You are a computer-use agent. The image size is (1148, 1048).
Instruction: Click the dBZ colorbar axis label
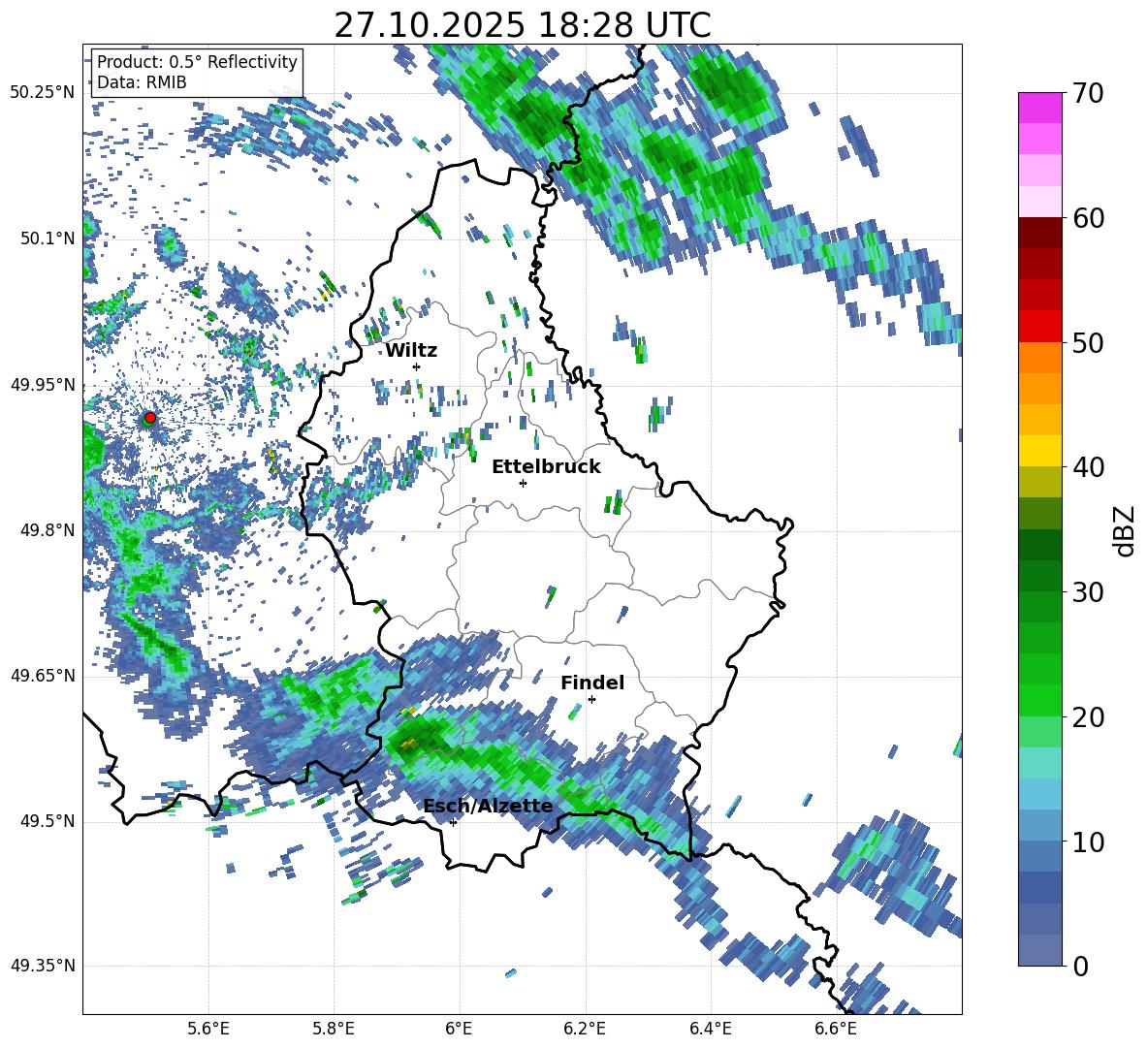click(1126, 530)
